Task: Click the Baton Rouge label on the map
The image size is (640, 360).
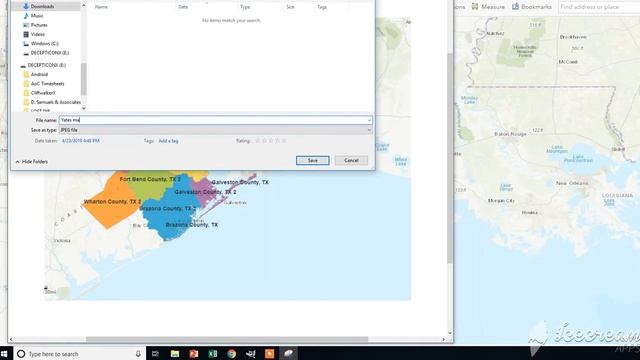Action: tap(510, 134)
